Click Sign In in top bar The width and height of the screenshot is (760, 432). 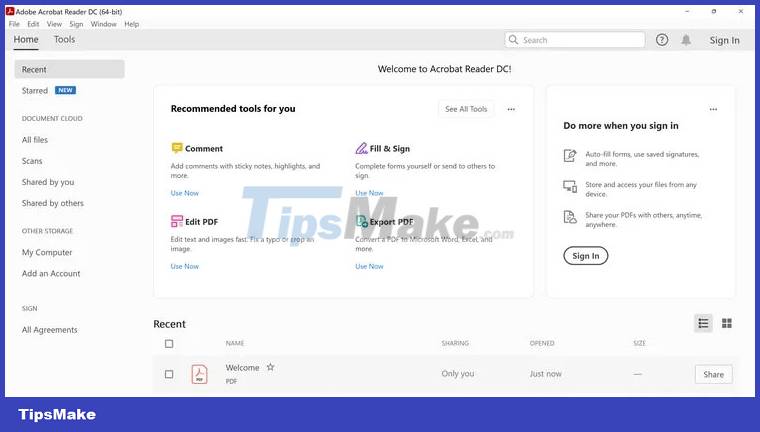pos(724,40)
